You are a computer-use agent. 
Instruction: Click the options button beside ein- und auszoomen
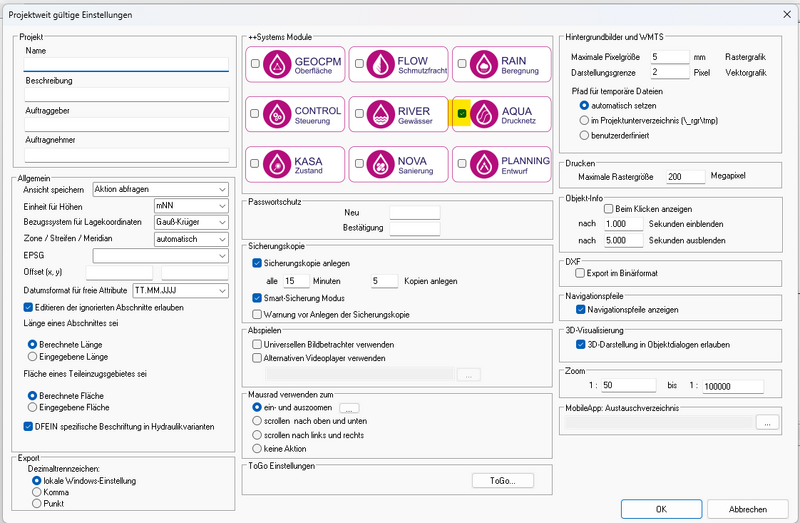[349, 408]
